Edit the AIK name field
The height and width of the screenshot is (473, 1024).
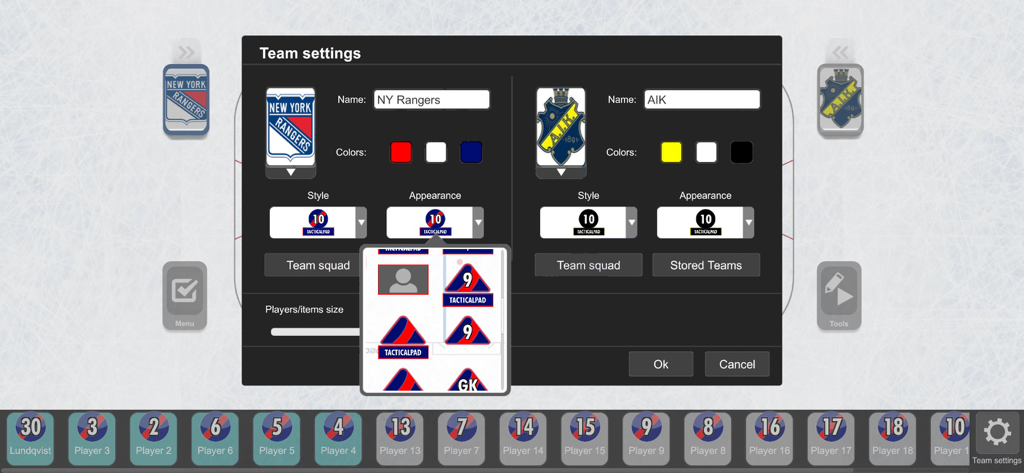point(702,100)
